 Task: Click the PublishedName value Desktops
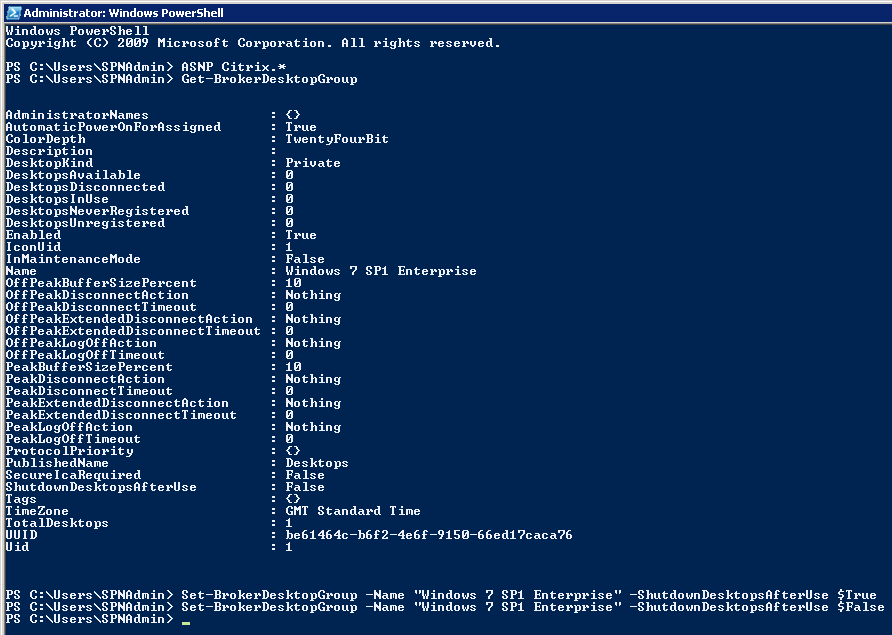tap(317, 463)
